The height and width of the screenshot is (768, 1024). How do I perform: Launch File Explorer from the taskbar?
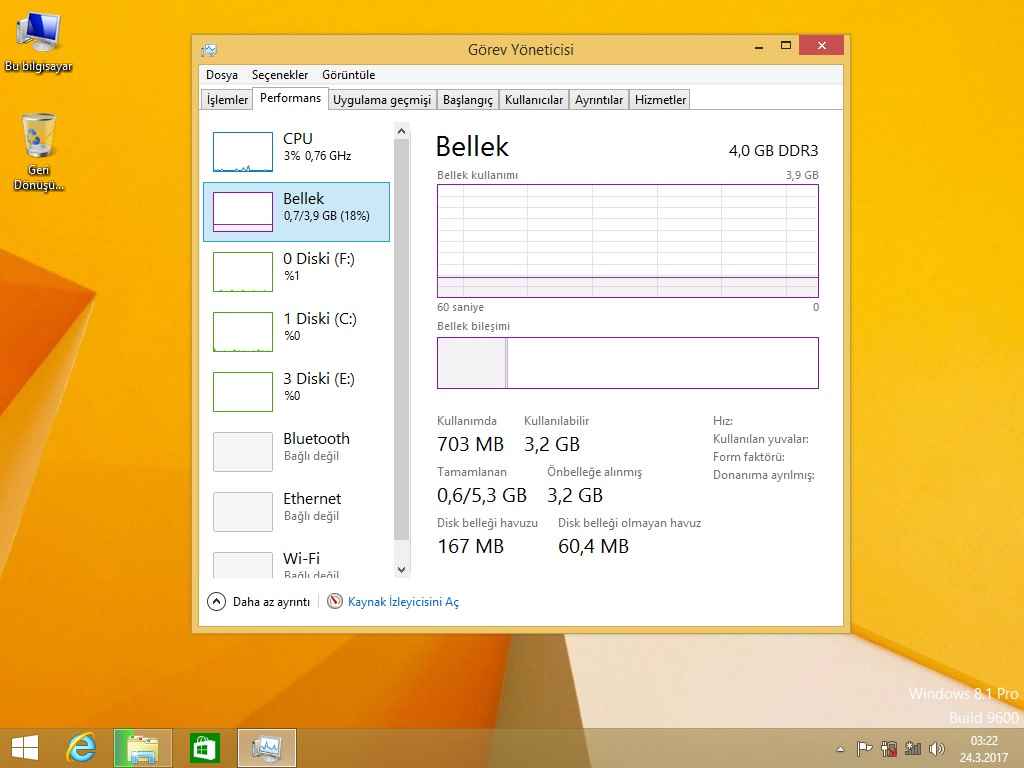[143, 747]
